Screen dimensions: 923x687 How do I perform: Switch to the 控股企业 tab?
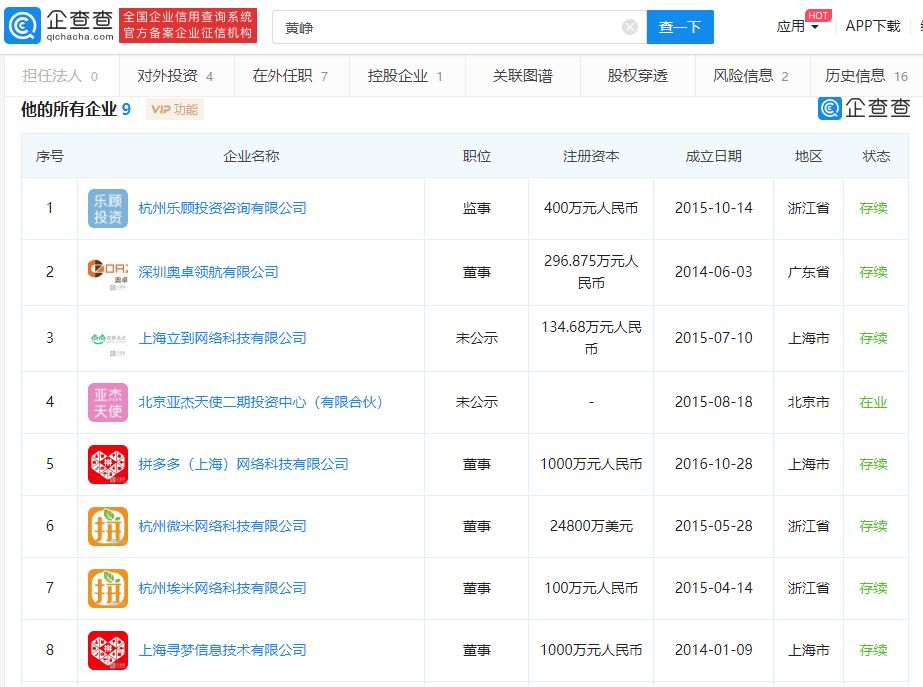[407, 76]
